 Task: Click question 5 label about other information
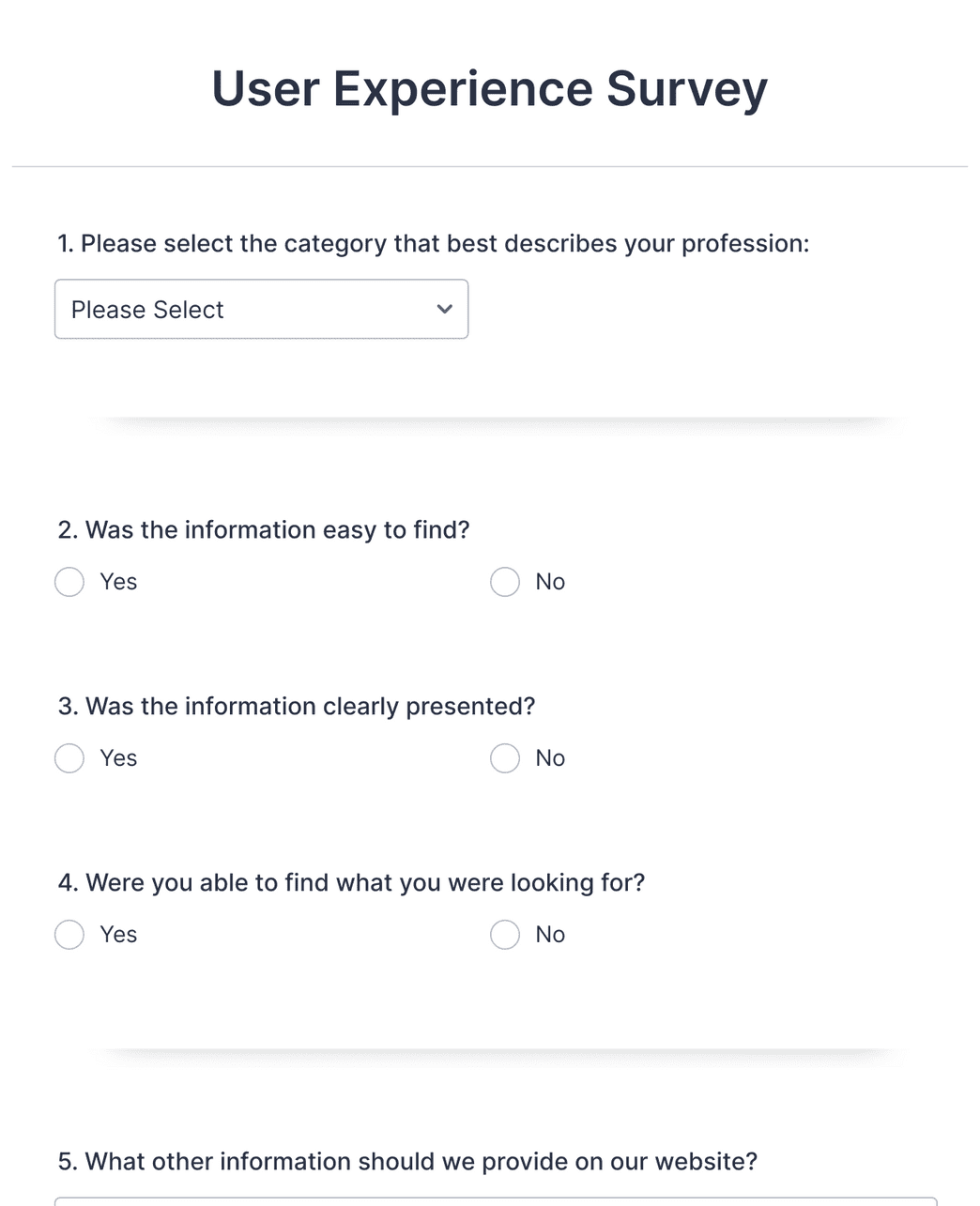tap(407, 1162)
